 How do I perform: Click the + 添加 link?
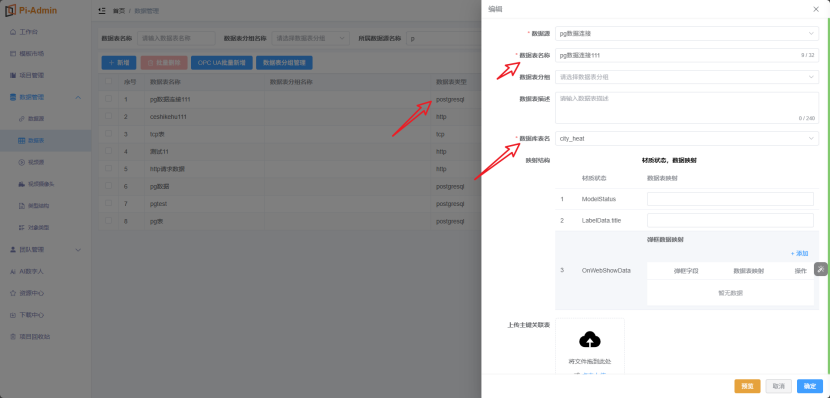pyautogui.click(x=799, y=254)
